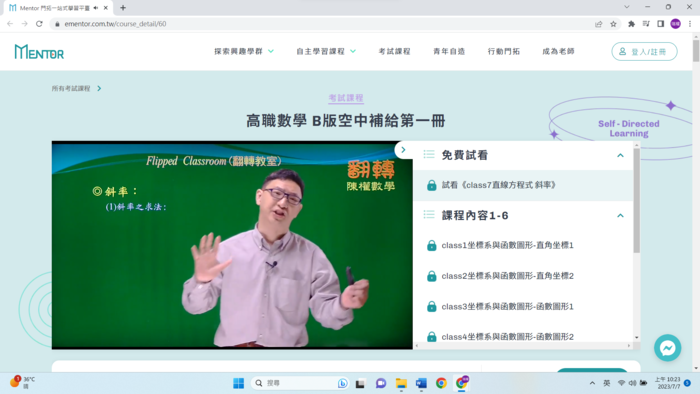Open the 探索興趣學群 dropdown menu
Viewport: 700px width, 394px height.
pos(244,51)
